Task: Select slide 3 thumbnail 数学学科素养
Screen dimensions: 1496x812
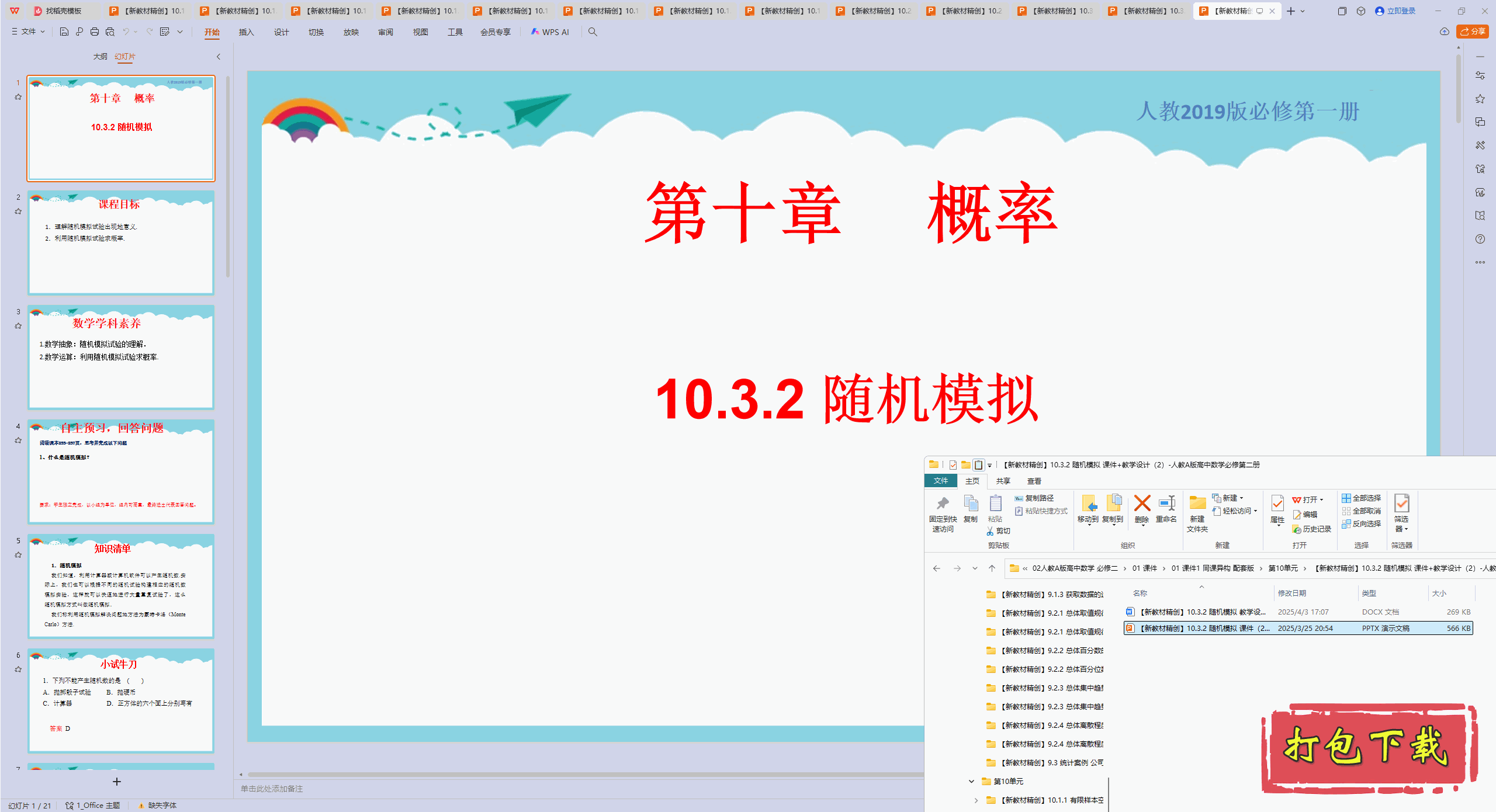Action: tap(121, 357)
